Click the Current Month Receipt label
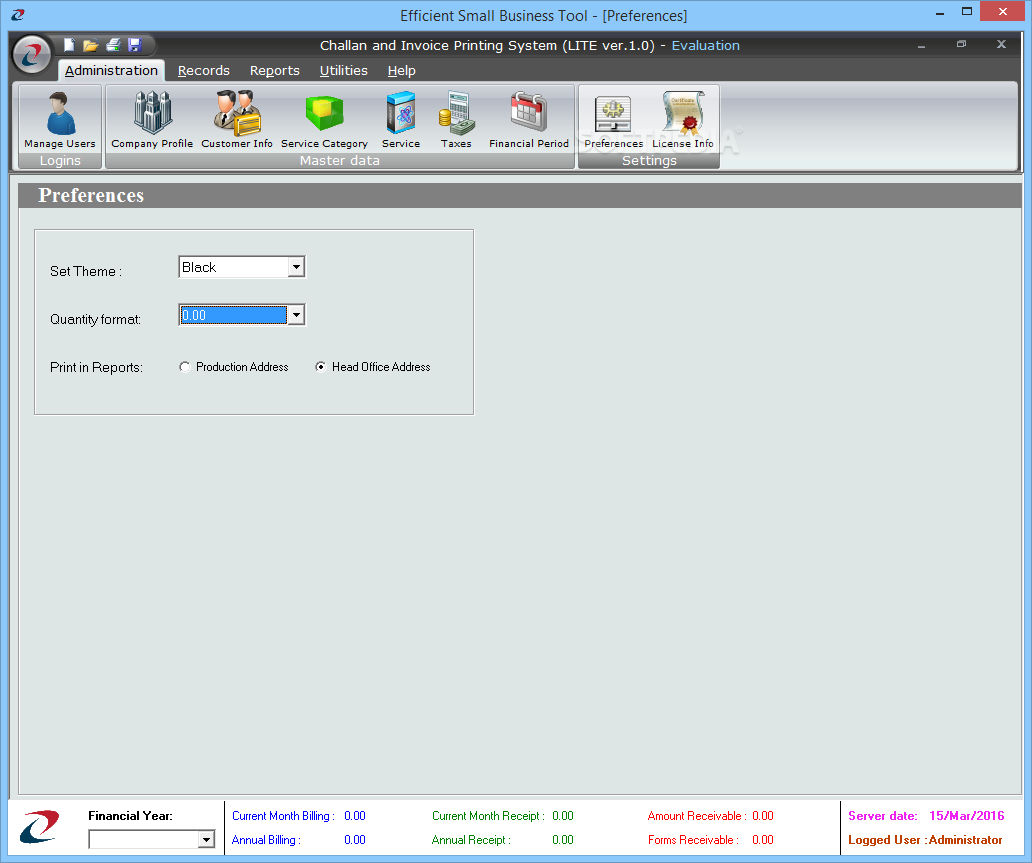The width and height of the screenshot is (1032, 863). tap(488, 816)
